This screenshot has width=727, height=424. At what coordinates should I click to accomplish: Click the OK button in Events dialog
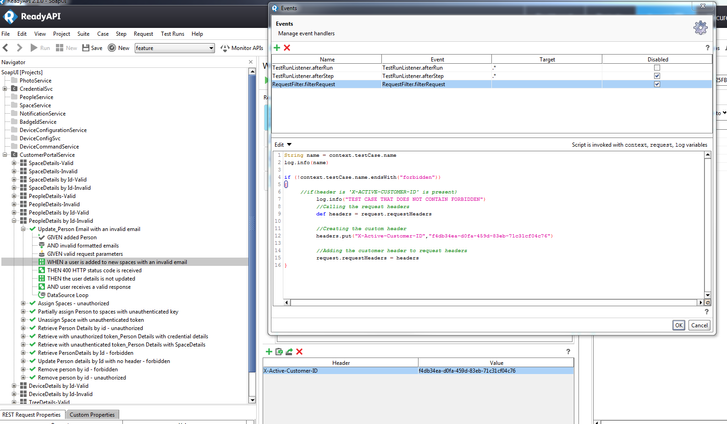(x=678, y=325)
